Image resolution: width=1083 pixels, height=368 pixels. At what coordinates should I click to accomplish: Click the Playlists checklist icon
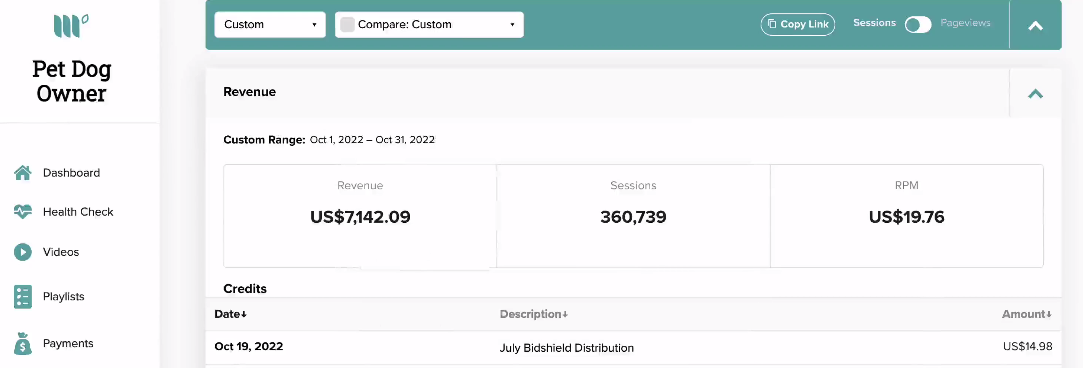[x=23, y=297]
